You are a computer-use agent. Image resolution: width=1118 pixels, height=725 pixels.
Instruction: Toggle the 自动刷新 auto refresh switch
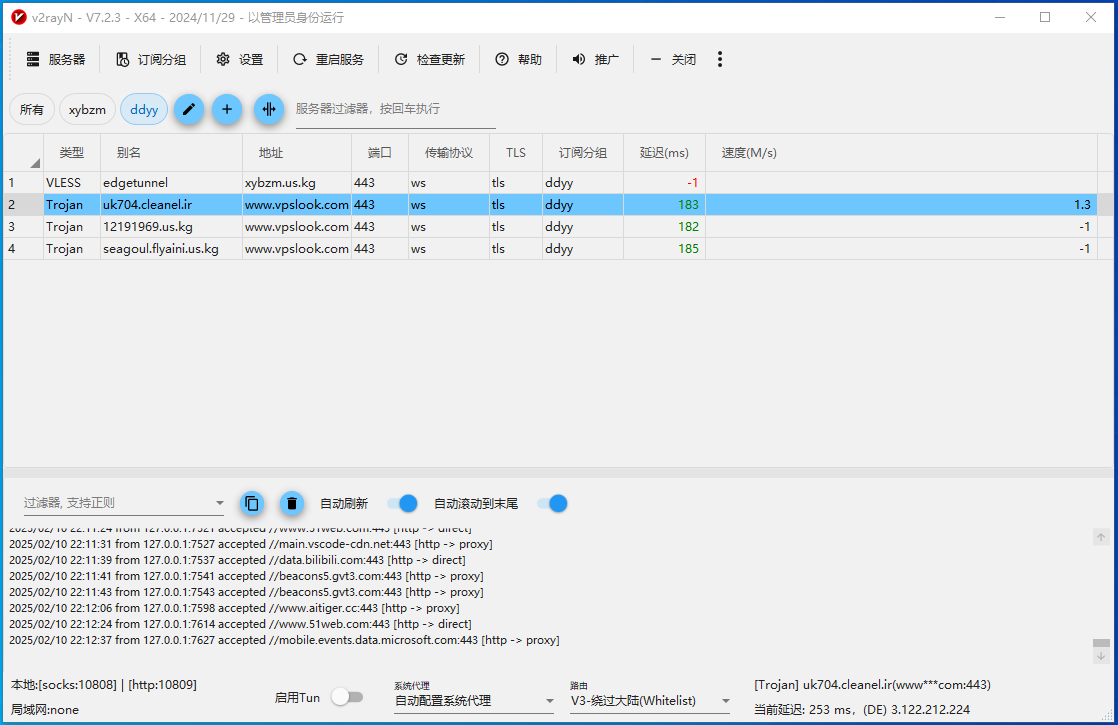pyautogui.click(x=402, y=503)
